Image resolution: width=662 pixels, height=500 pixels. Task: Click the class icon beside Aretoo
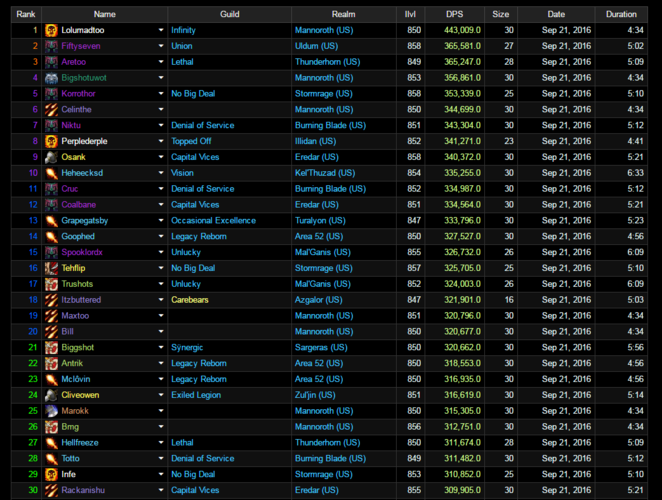51,62
